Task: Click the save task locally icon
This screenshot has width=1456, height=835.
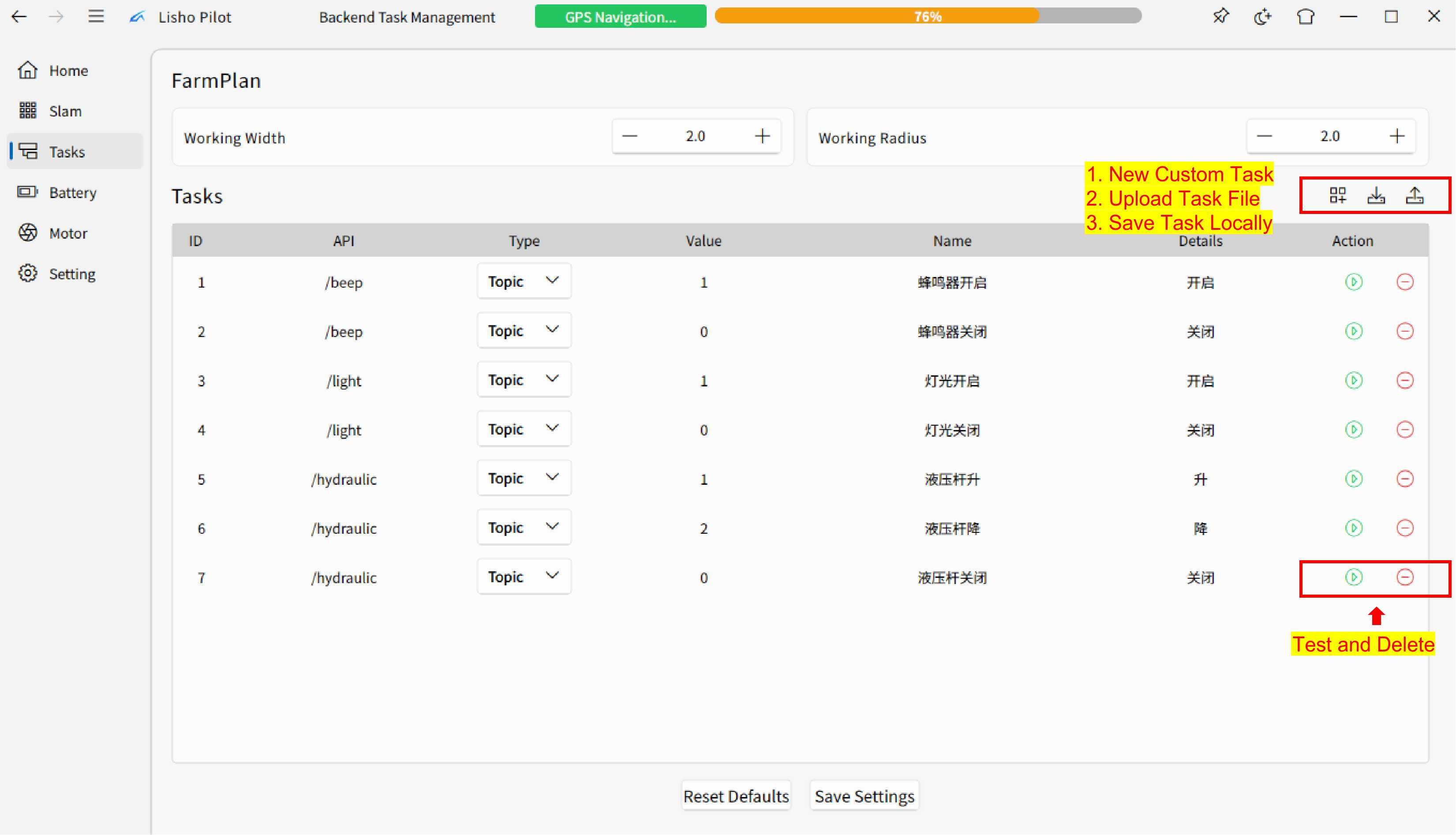Action: pyautogui.click(x=1415, y=195)
